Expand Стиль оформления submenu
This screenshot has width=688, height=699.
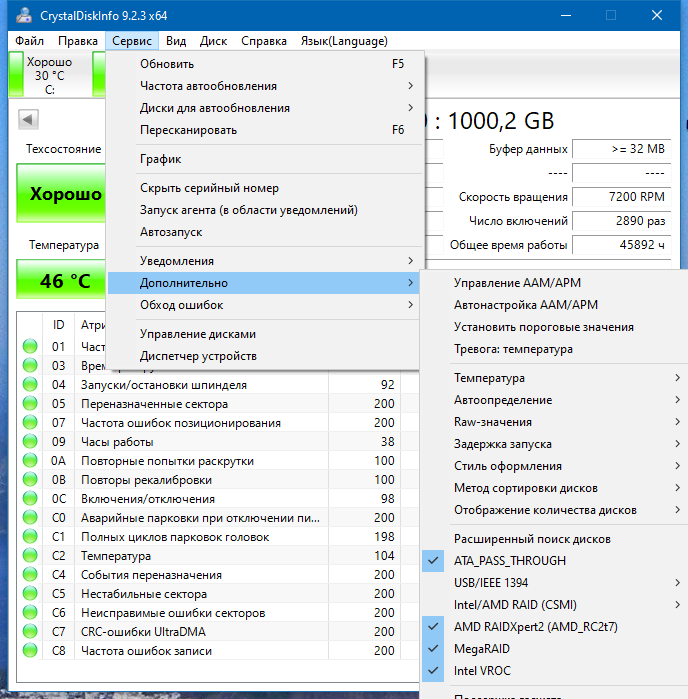point(554,466)
